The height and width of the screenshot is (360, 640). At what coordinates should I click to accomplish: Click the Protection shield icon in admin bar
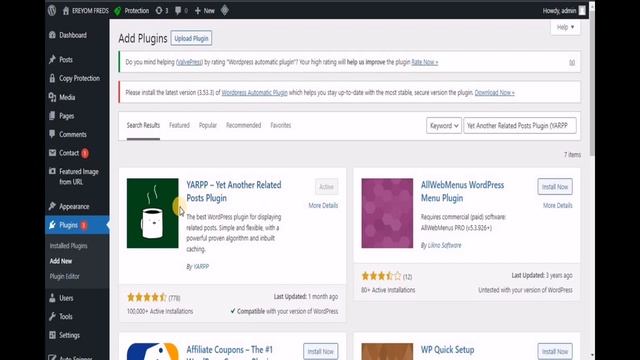[118, 11]
